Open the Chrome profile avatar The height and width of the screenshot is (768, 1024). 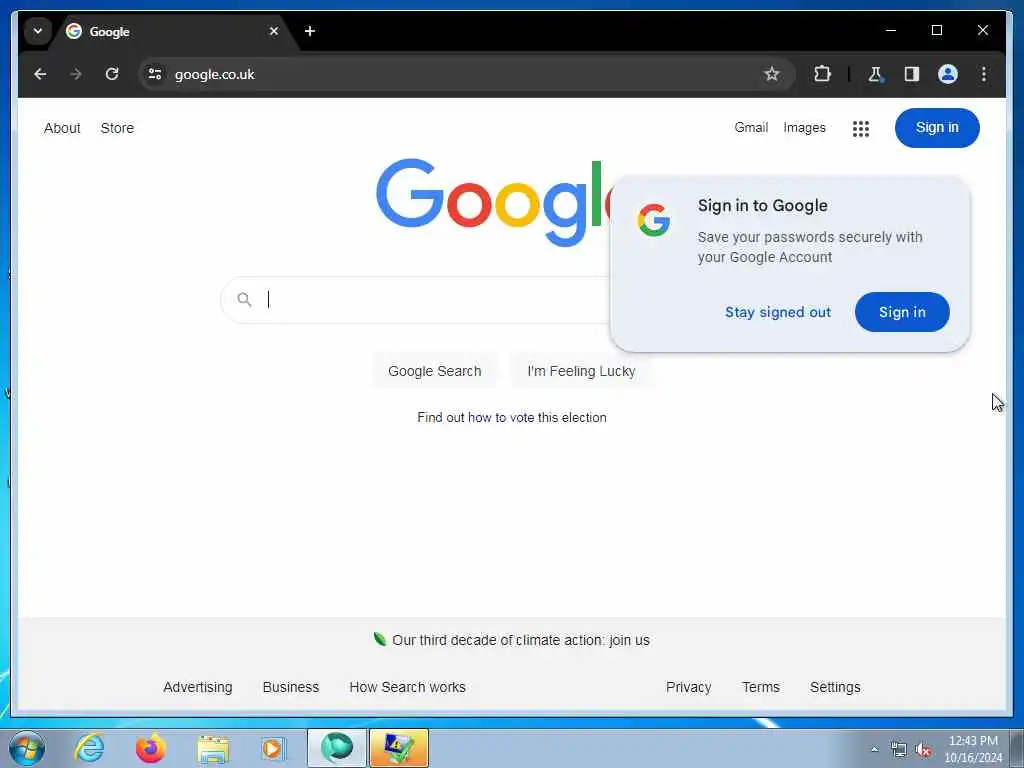[x=948, y=74]
